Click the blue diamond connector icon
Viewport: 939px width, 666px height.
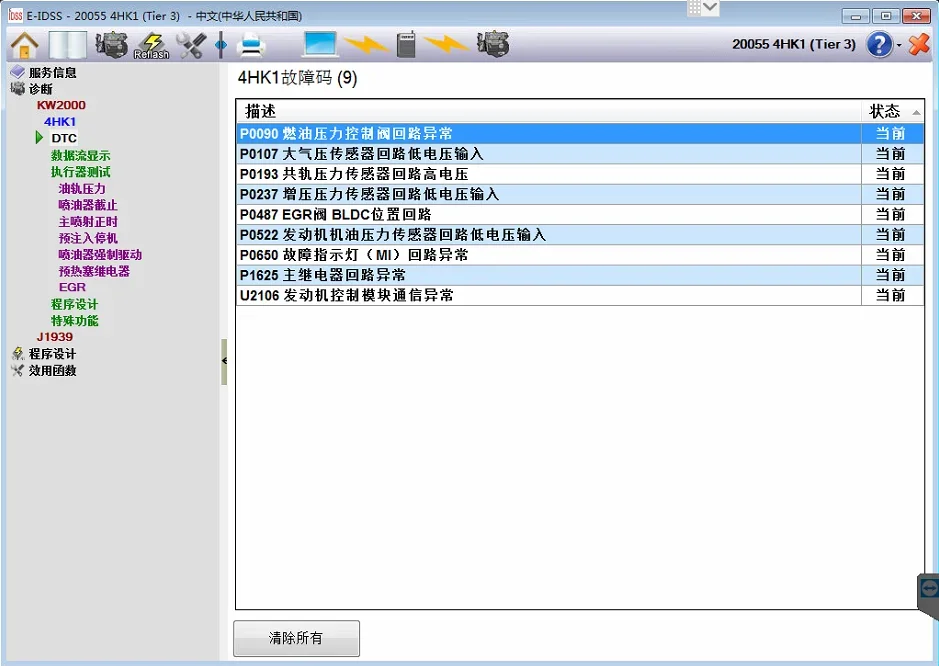[221, 45]
